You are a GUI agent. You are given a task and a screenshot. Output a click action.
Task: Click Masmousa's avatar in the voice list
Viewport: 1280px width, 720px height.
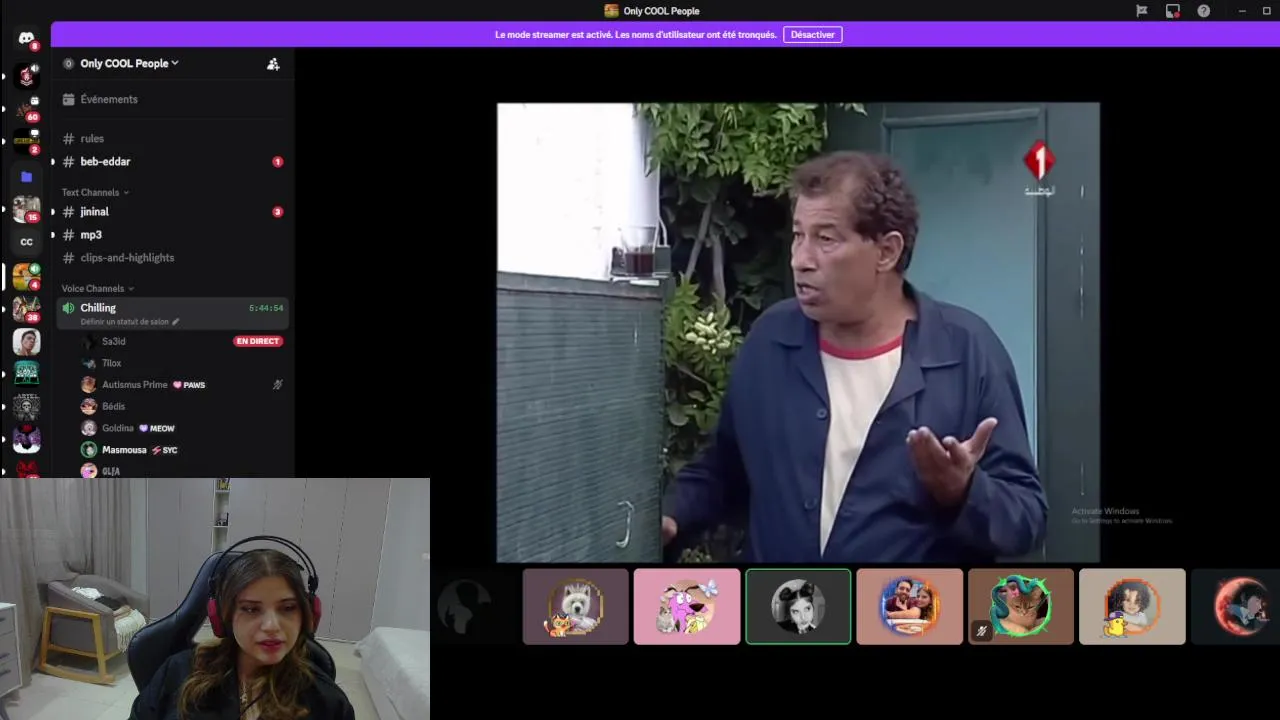point(89,450)
